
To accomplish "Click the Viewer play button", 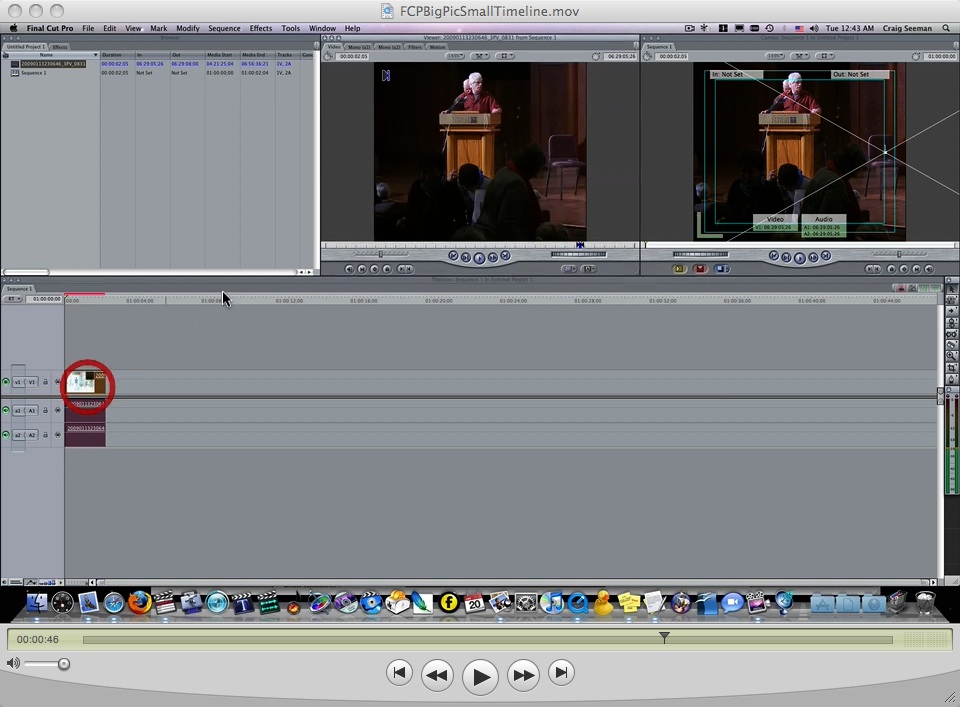I will pos(479,258).
